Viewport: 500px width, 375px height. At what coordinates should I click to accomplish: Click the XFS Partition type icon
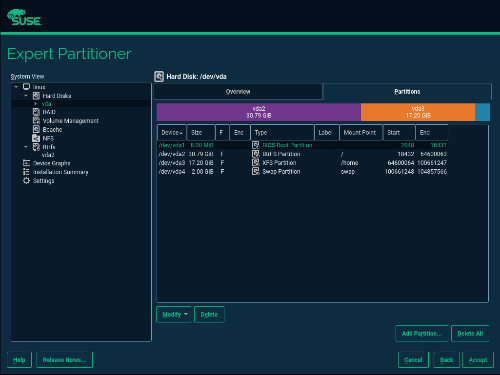[x=256, y=162]
